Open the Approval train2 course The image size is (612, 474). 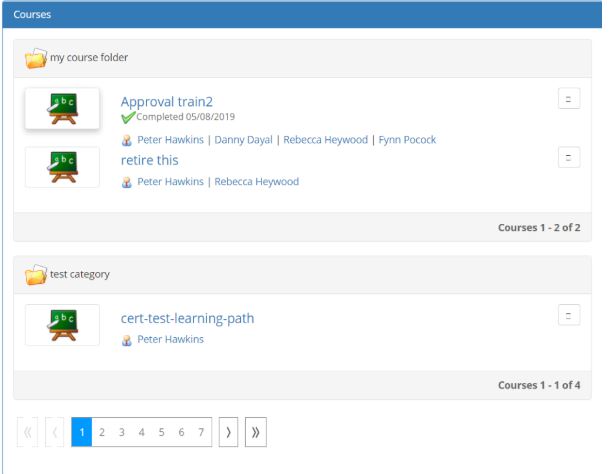click(x=167, y=102)
